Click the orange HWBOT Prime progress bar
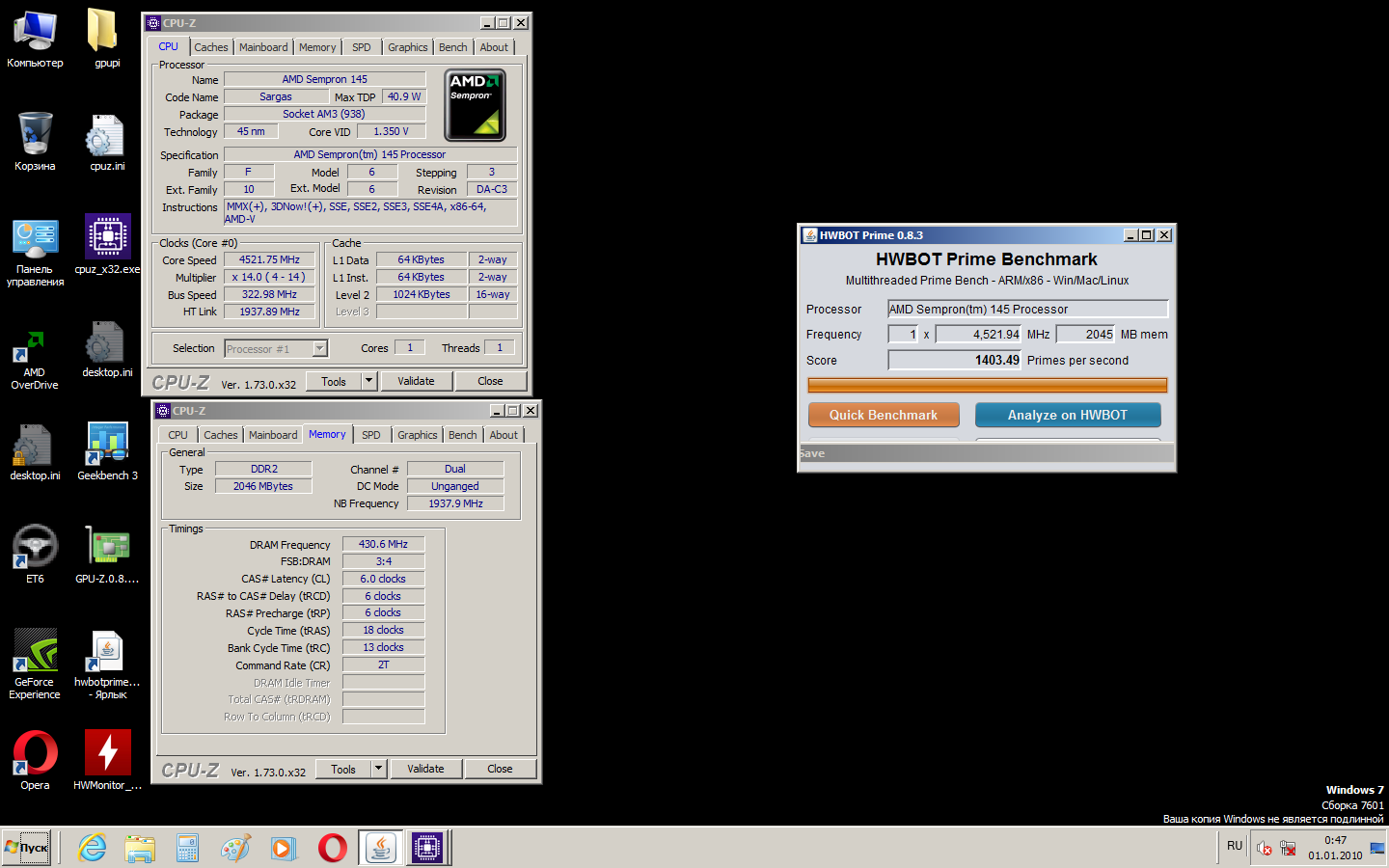 point(988,385)
